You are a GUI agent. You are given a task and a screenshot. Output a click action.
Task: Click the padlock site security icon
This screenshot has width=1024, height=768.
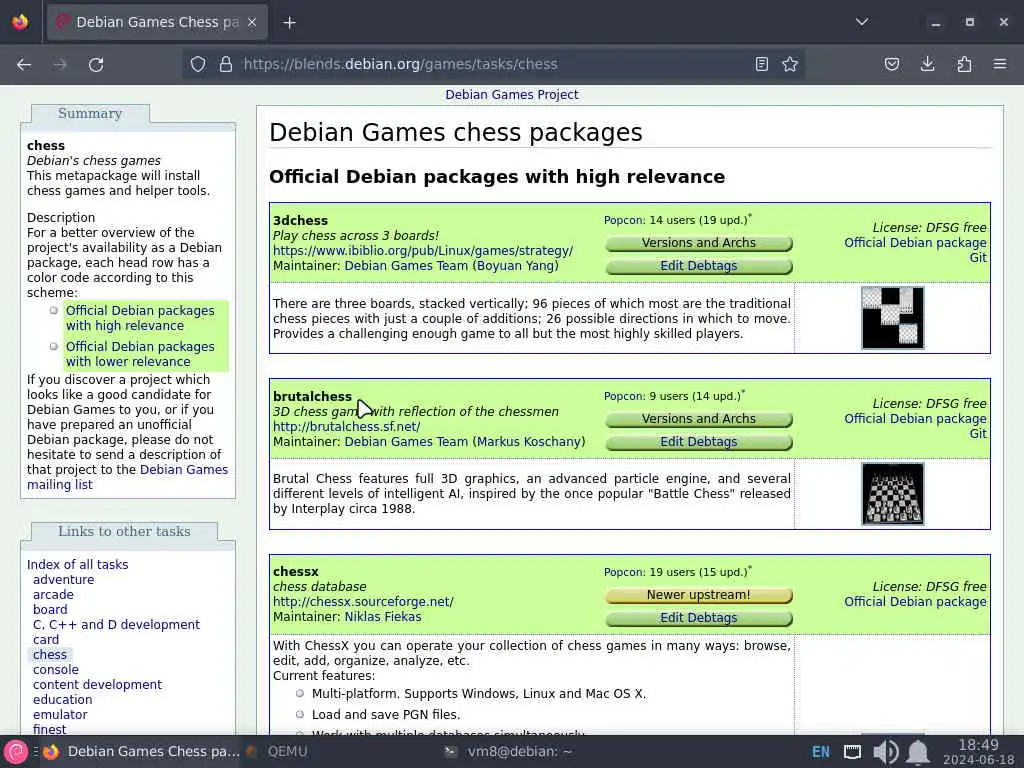click(226, 64)
